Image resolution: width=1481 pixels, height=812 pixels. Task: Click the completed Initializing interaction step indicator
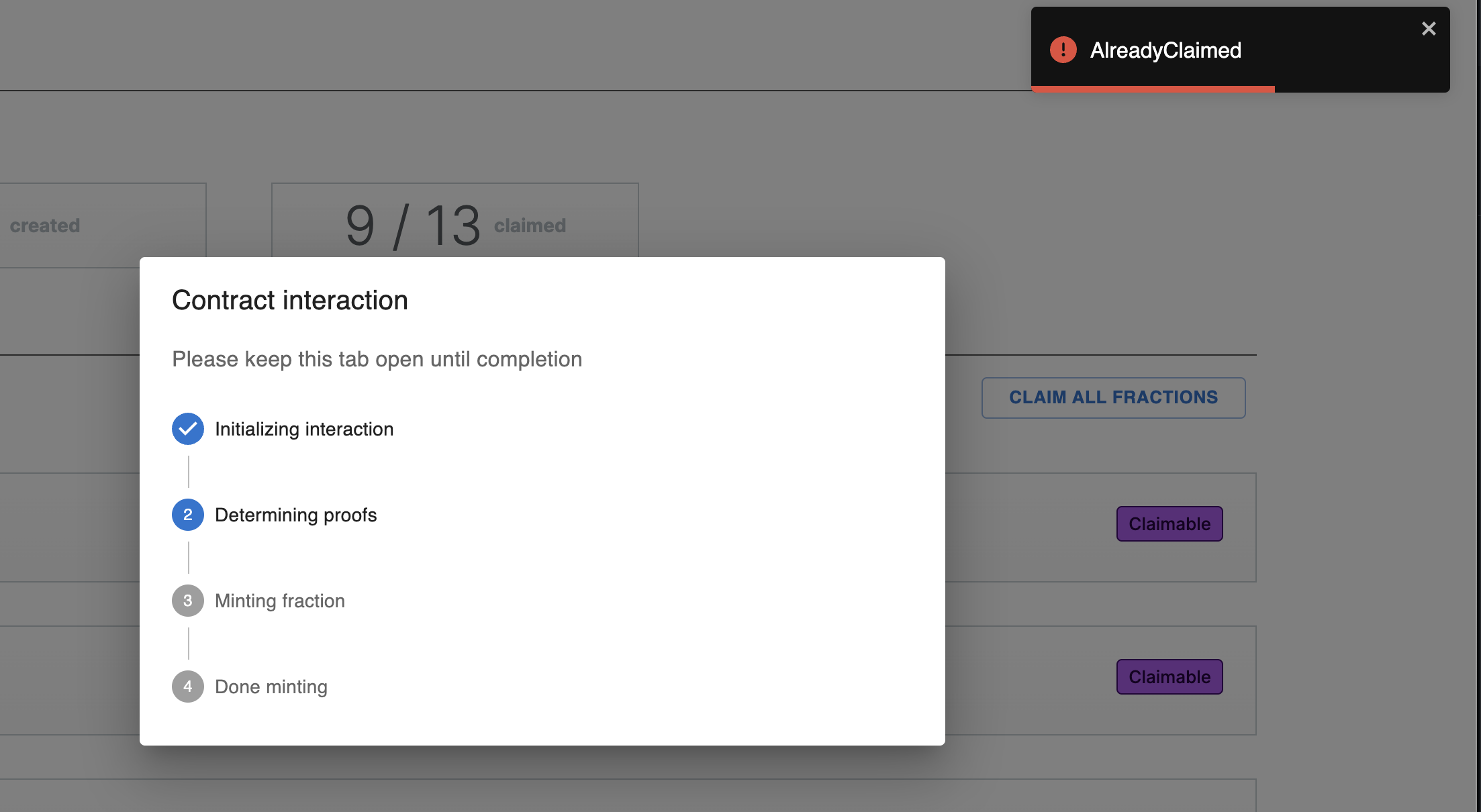(187, 429)
